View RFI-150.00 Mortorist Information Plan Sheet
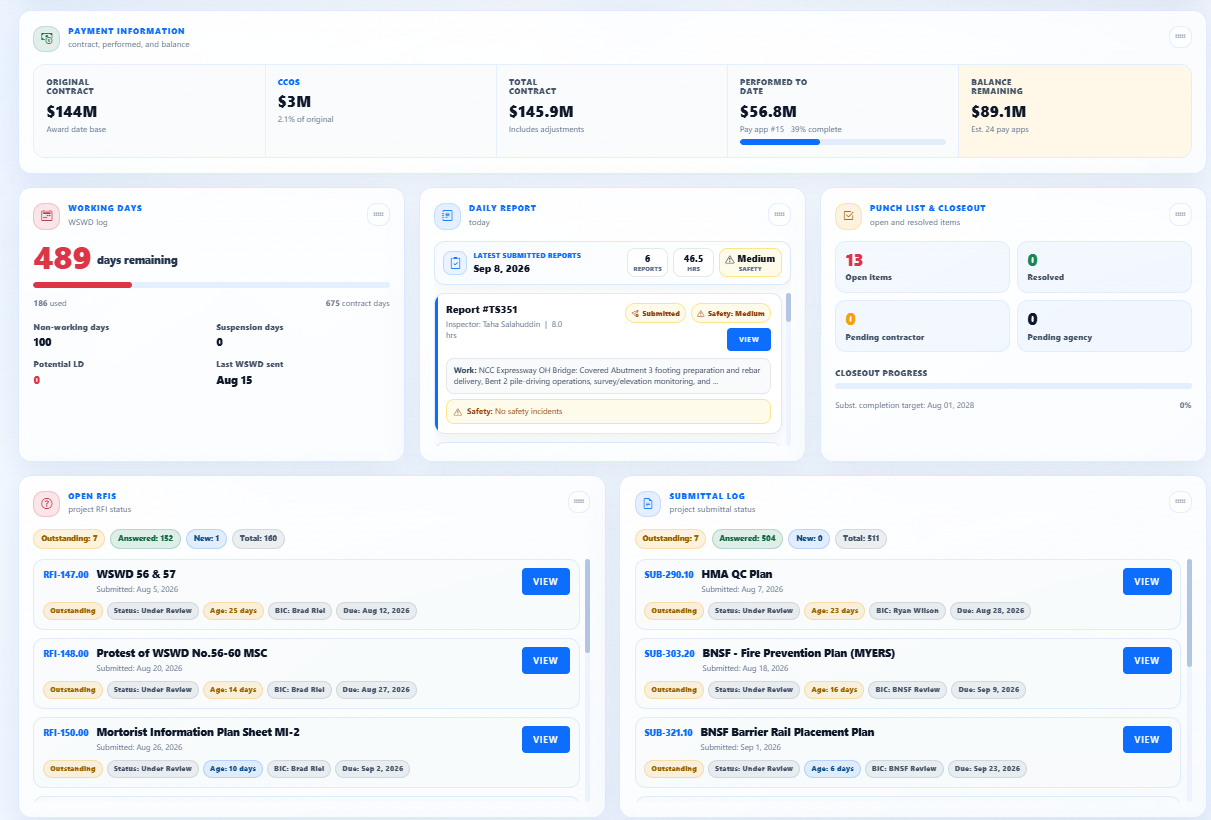This screenshot has height=820, width=1211. point(546,739)
